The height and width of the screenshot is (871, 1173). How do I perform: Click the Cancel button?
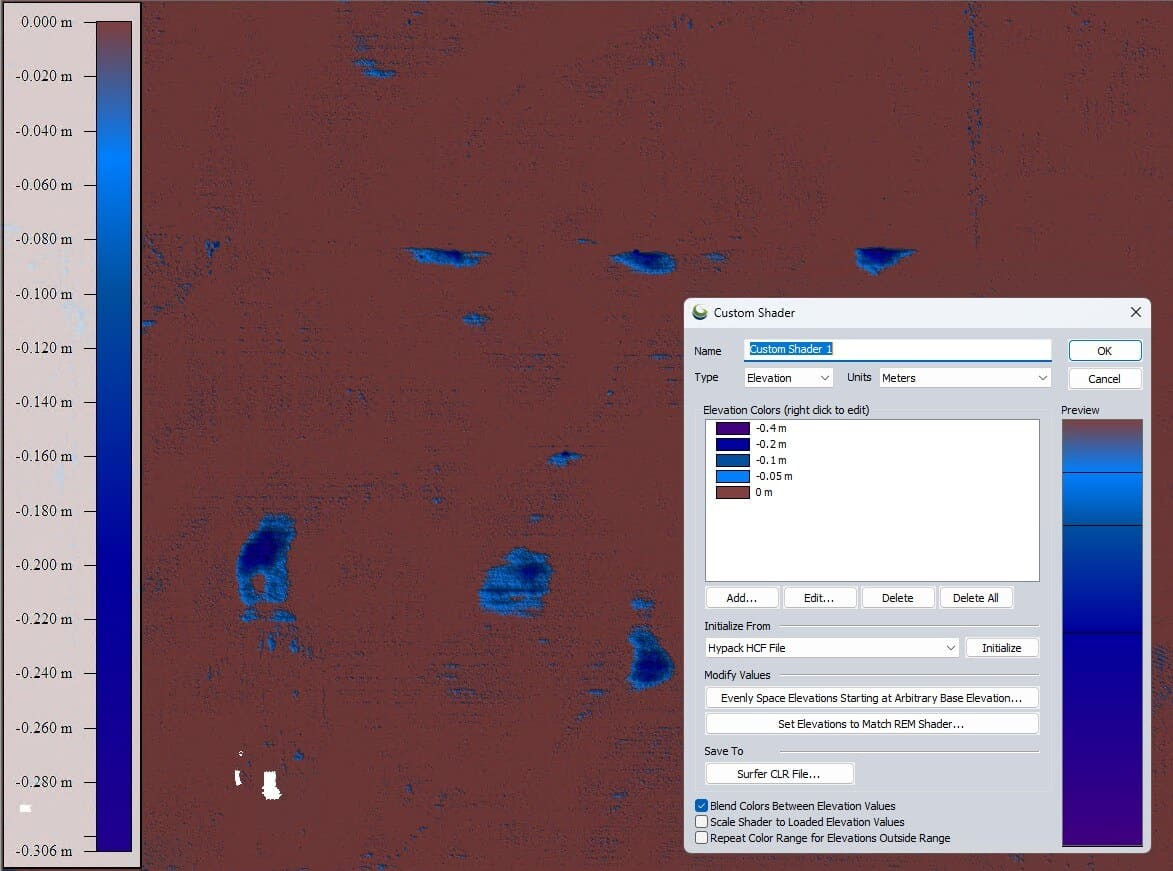tap(1104, 379)
